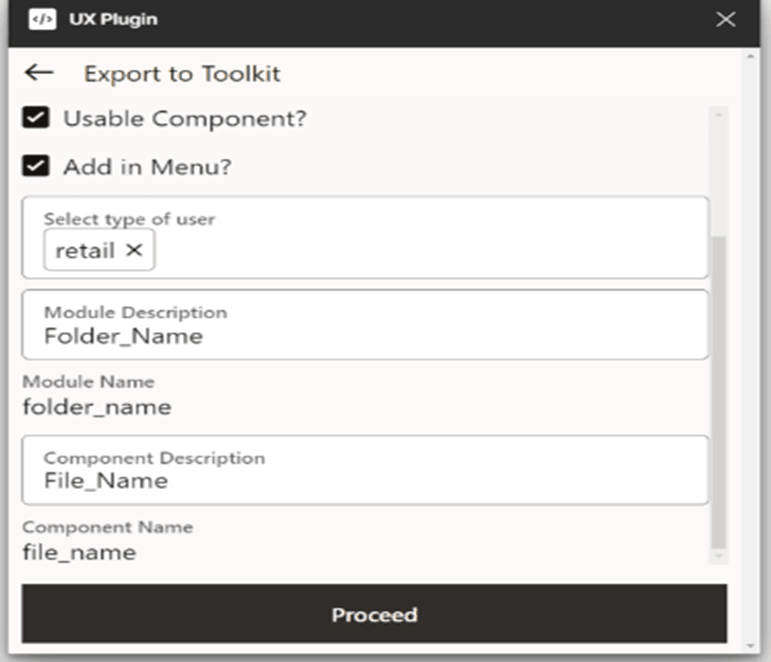This screenshot has height=662, width=771.
Task: Go back using the left arrow
Action: 38,73
